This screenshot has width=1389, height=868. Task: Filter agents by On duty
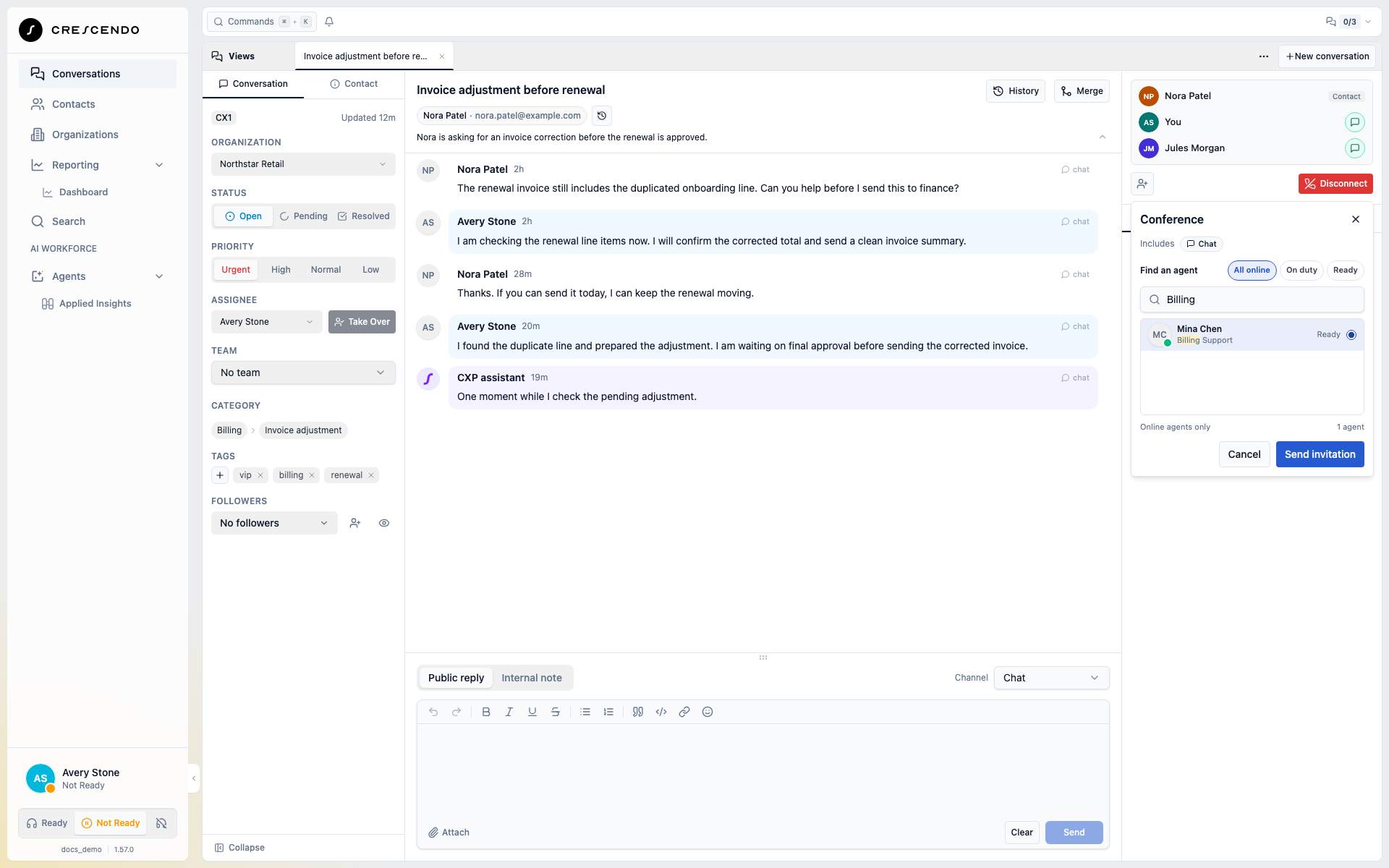(1301, 271)
